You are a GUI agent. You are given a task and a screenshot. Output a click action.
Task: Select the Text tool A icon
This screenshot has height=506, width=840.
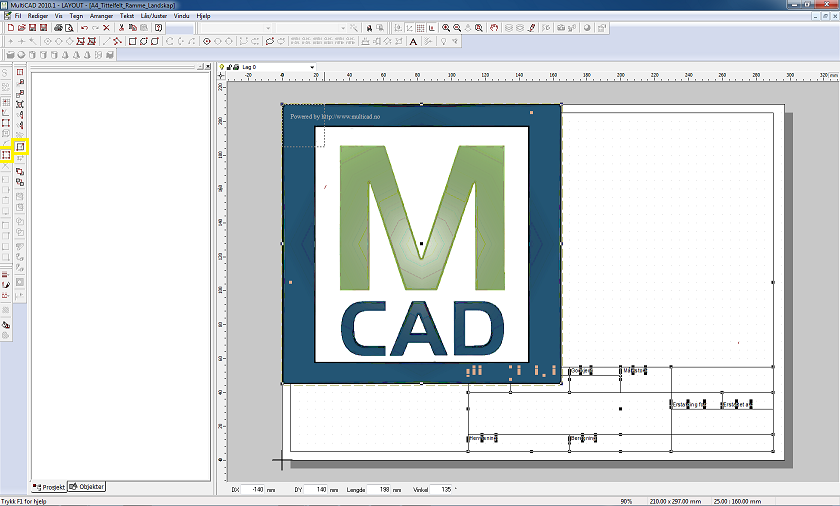(413, 41)
